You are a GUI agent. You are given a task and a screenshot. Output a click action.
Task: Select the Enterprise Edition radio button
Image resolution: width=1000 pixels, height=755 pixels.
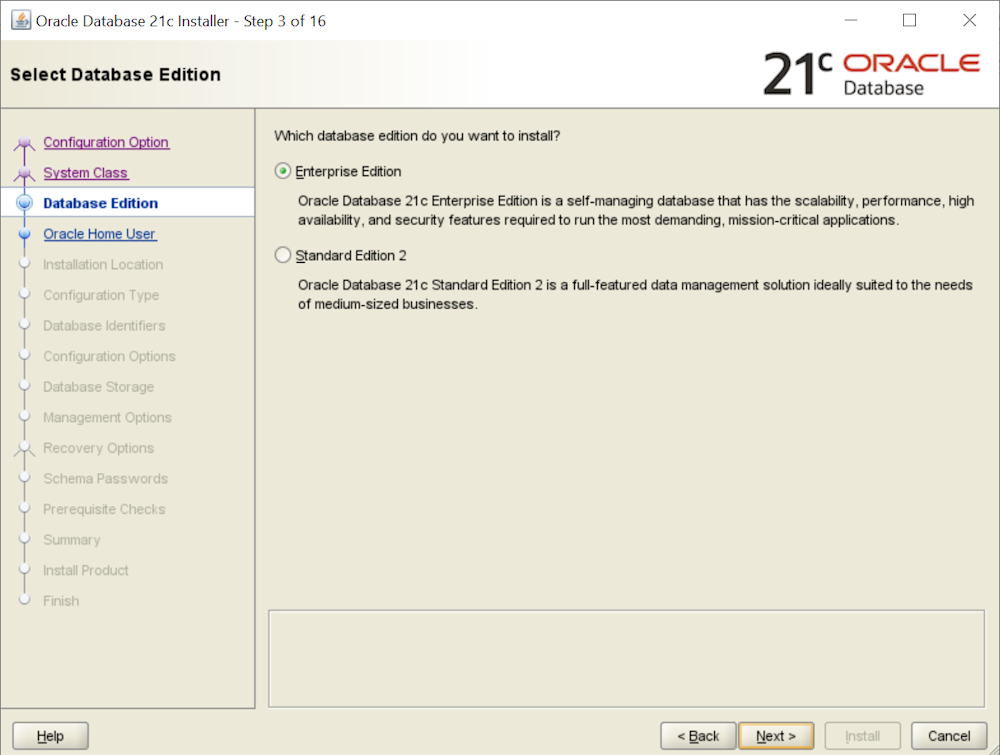click(x=283, y=171)
